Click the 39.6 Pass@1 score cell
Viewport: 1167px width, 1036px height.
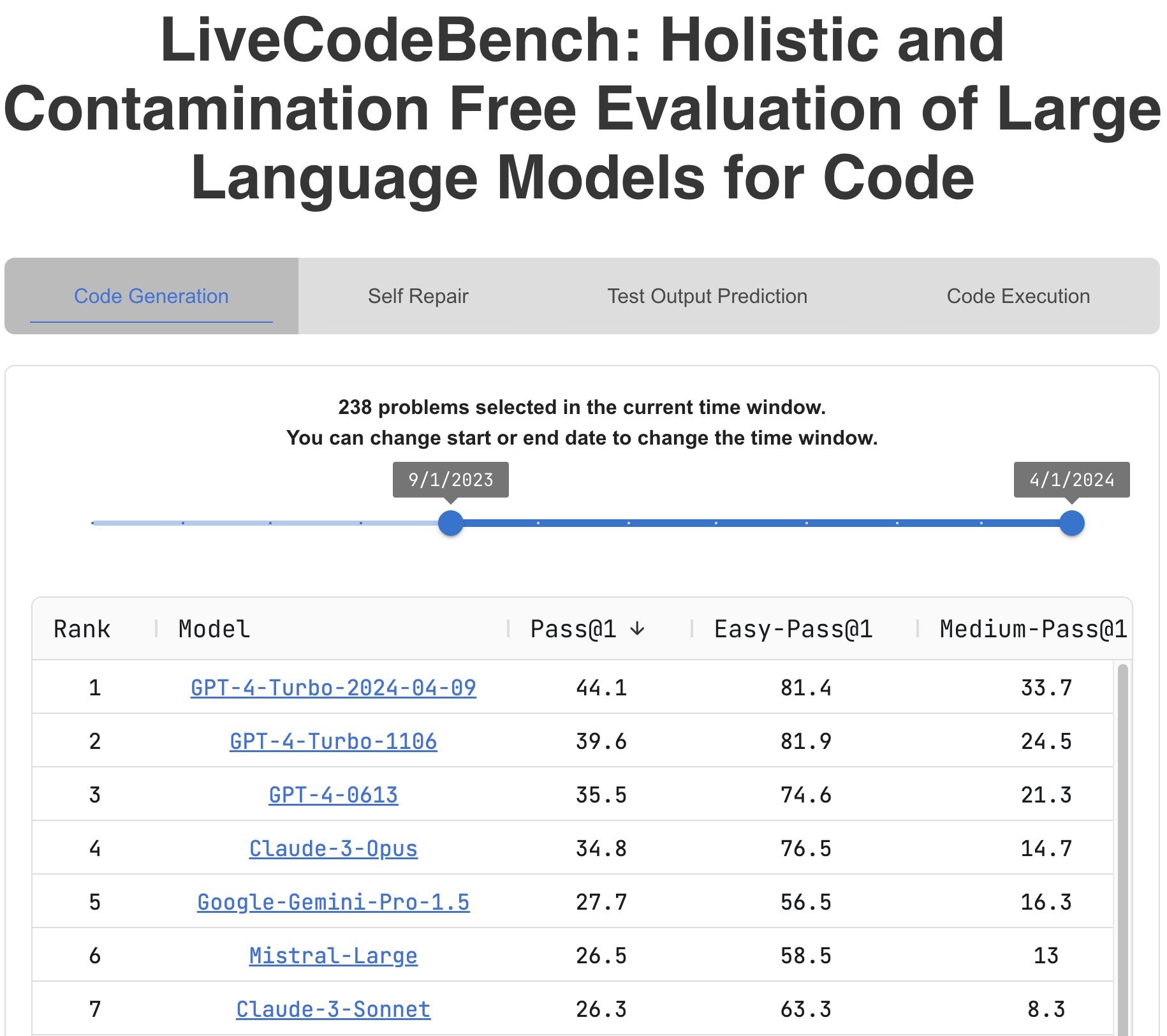pyautogui.click(x=601, y=741)
